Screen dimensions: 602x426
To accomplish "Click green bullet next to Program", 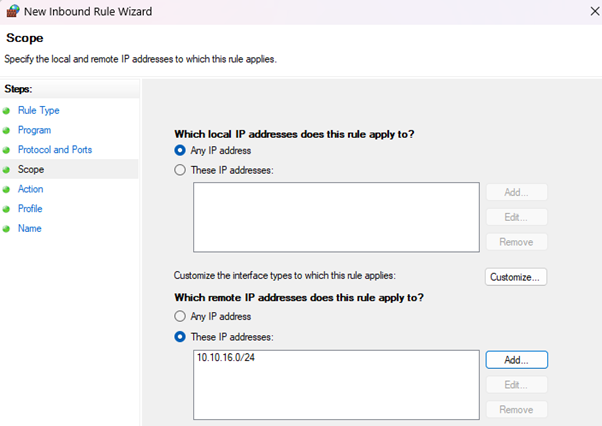I will pos(6,130).
